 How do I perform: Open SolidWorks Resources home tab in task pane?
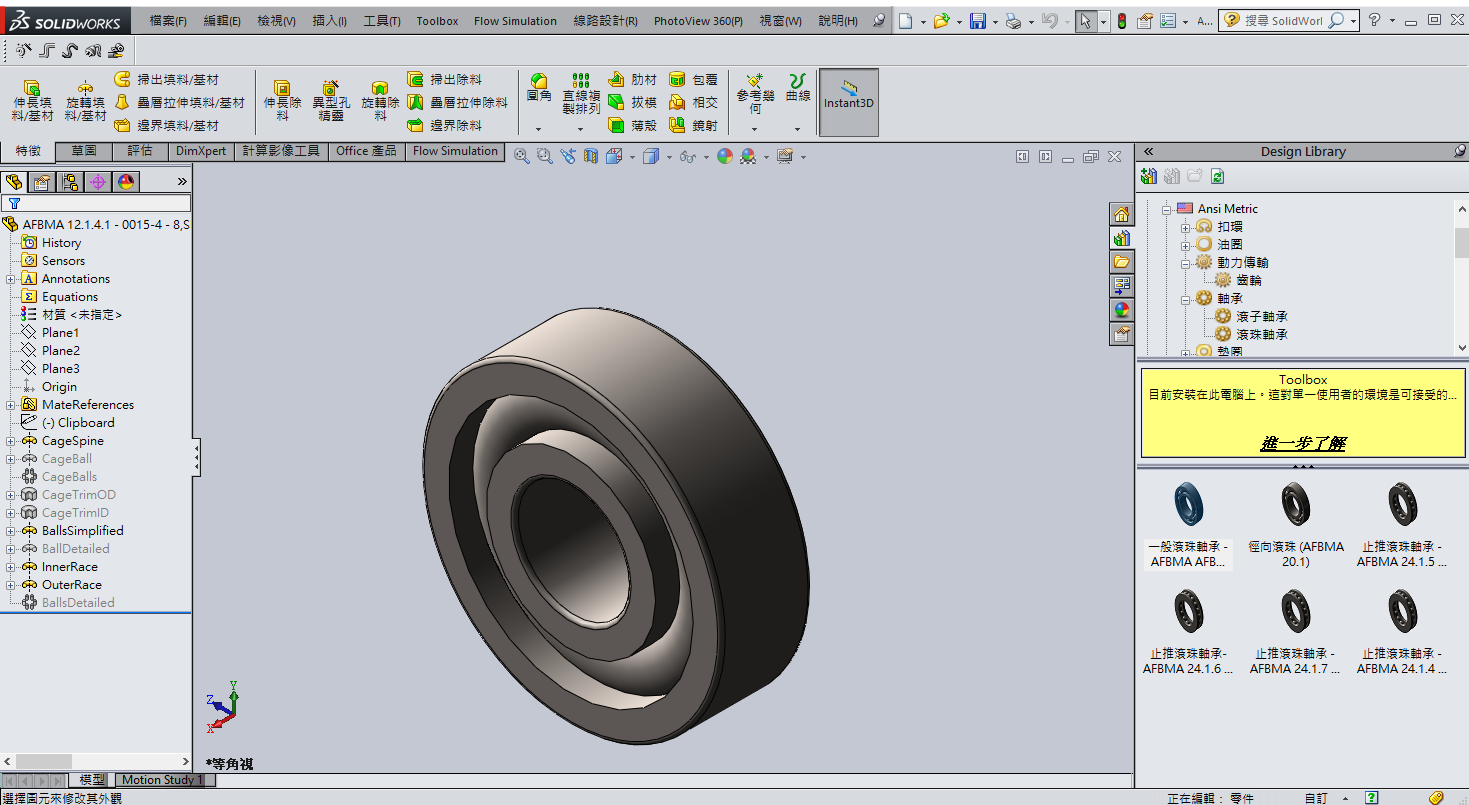(x=1121, y=215)
